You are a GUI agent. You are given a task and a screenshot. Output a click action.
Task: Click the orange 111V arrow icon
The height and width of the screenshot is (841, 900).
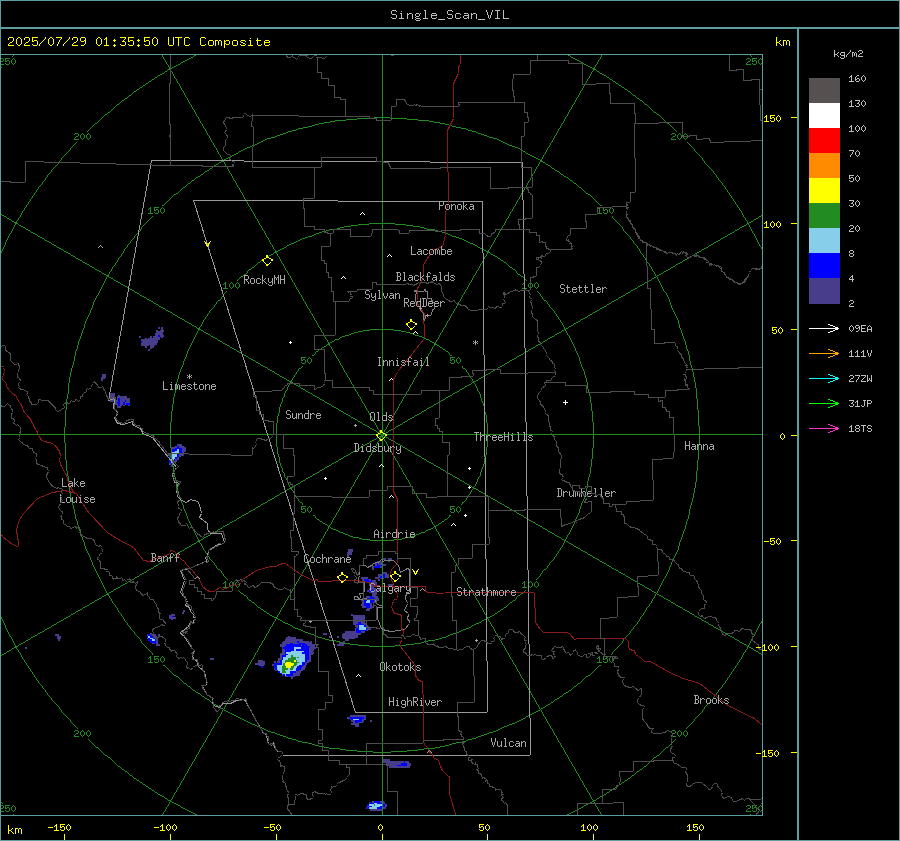824,353
